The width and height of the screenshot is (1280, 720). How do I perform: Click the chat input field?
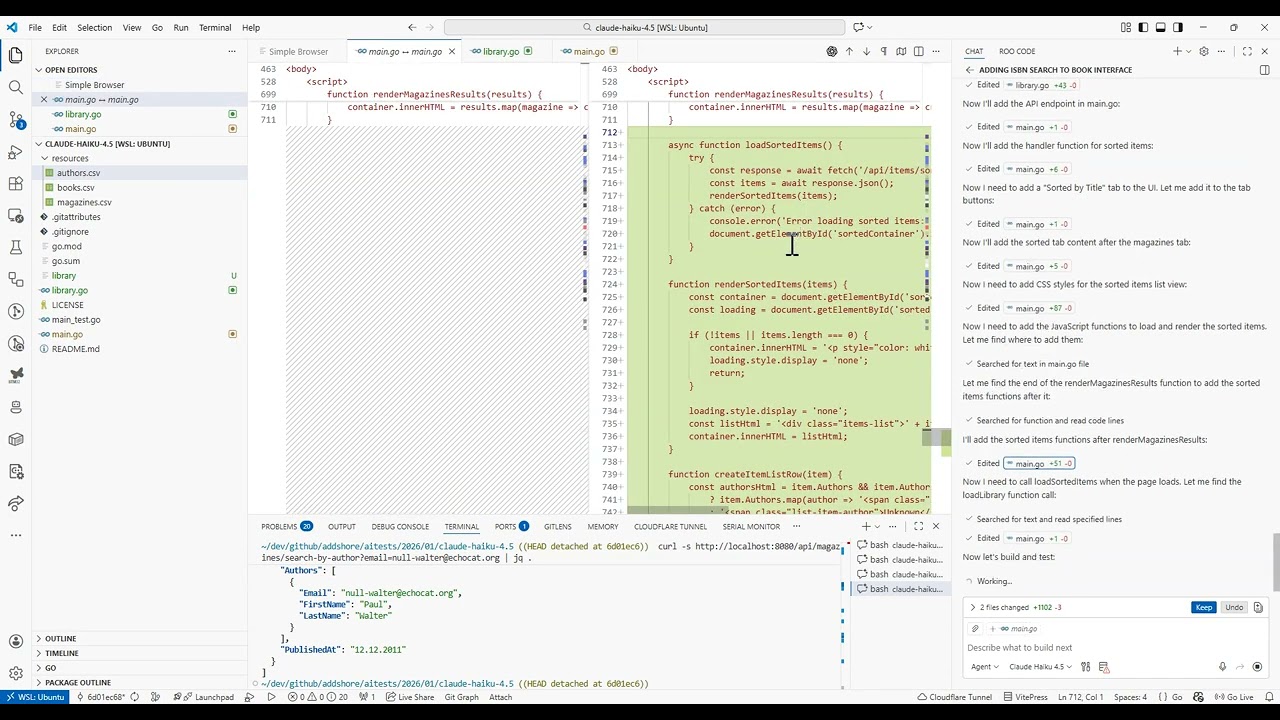pyautogui.click(x=1115, y=648)
